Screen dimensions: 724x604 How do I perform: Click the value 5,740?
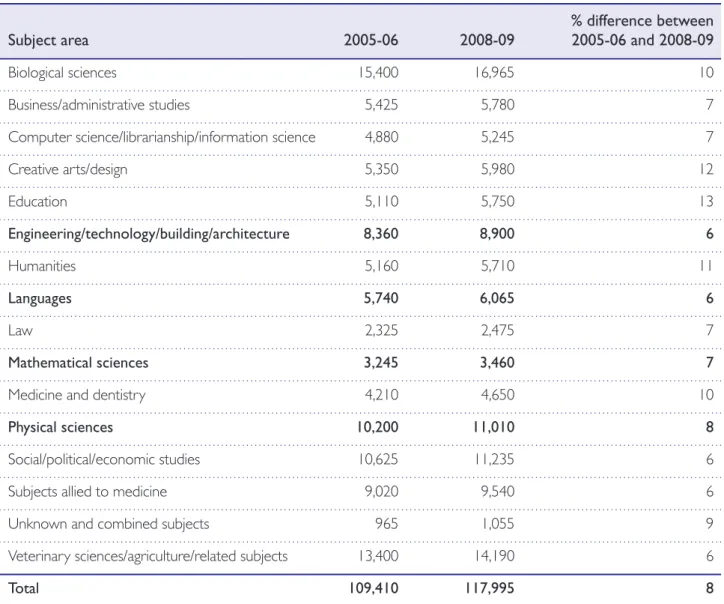[x=381, y=298]
